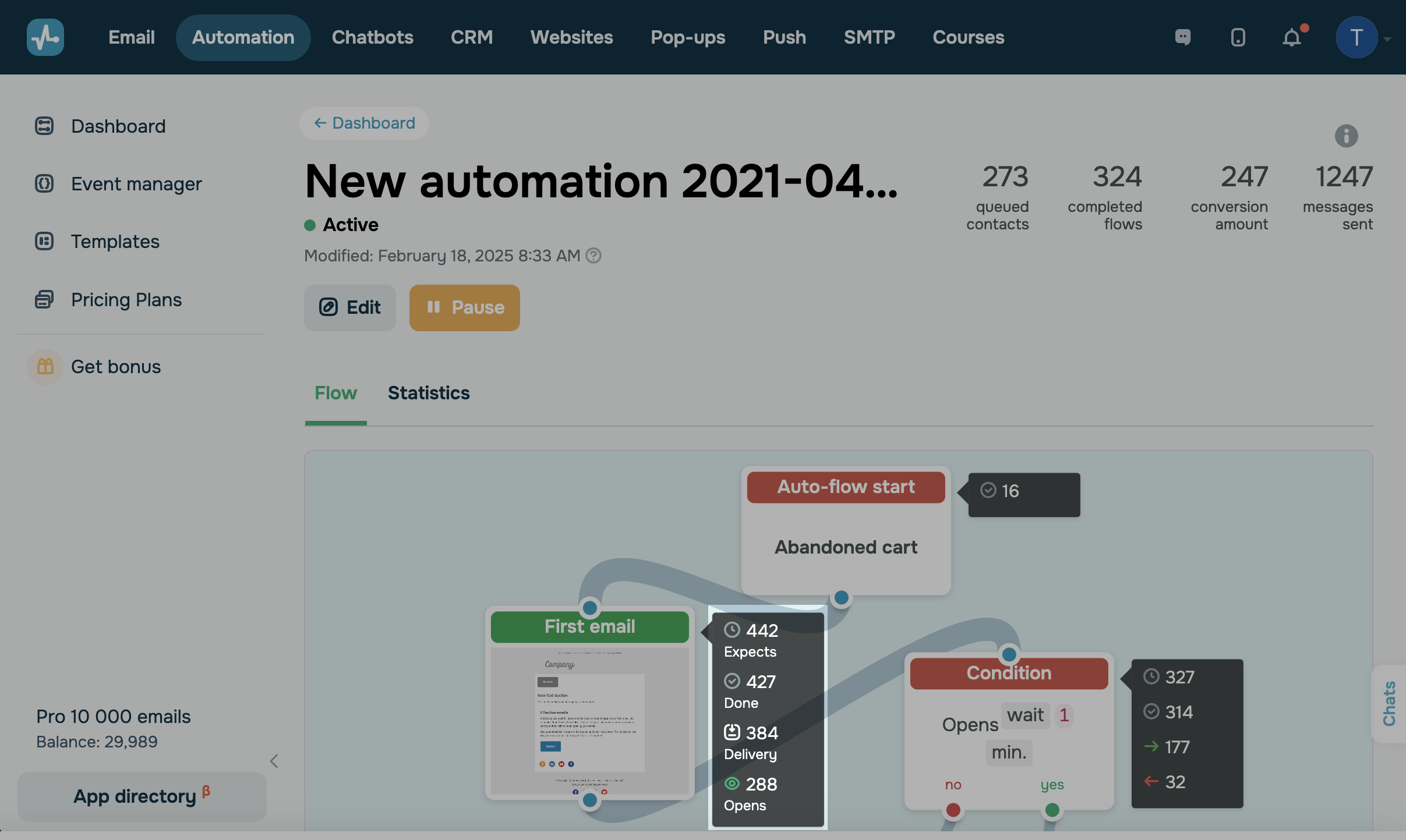Open the Chats side panel tab

coord(1389,703)
